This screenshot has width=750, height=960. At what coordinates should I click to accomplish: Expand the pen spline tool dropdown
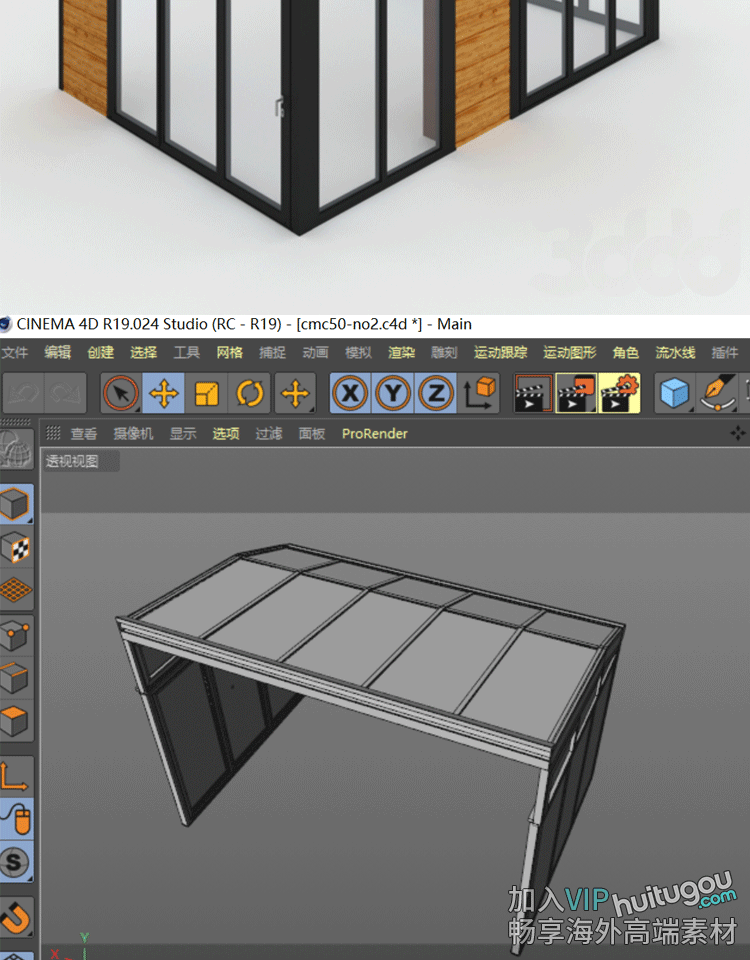(x=718, y=393)
